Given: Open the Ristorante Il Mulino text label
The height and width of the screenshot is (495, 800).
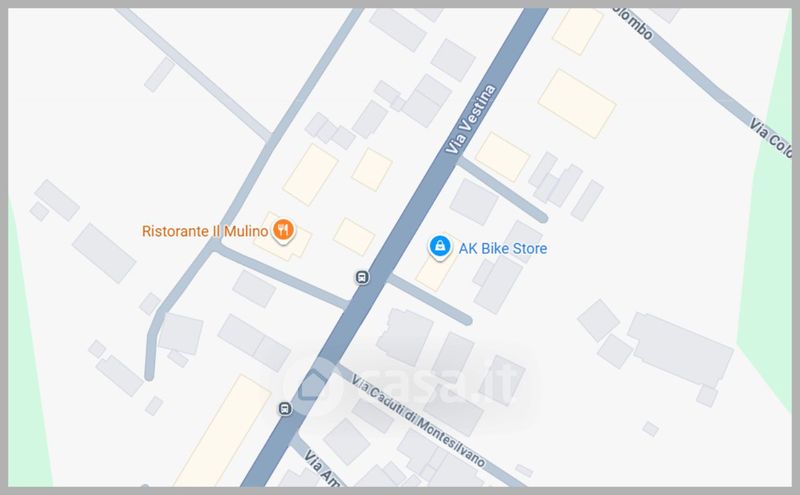Looking at the screenshot, I should pos(205,231).
